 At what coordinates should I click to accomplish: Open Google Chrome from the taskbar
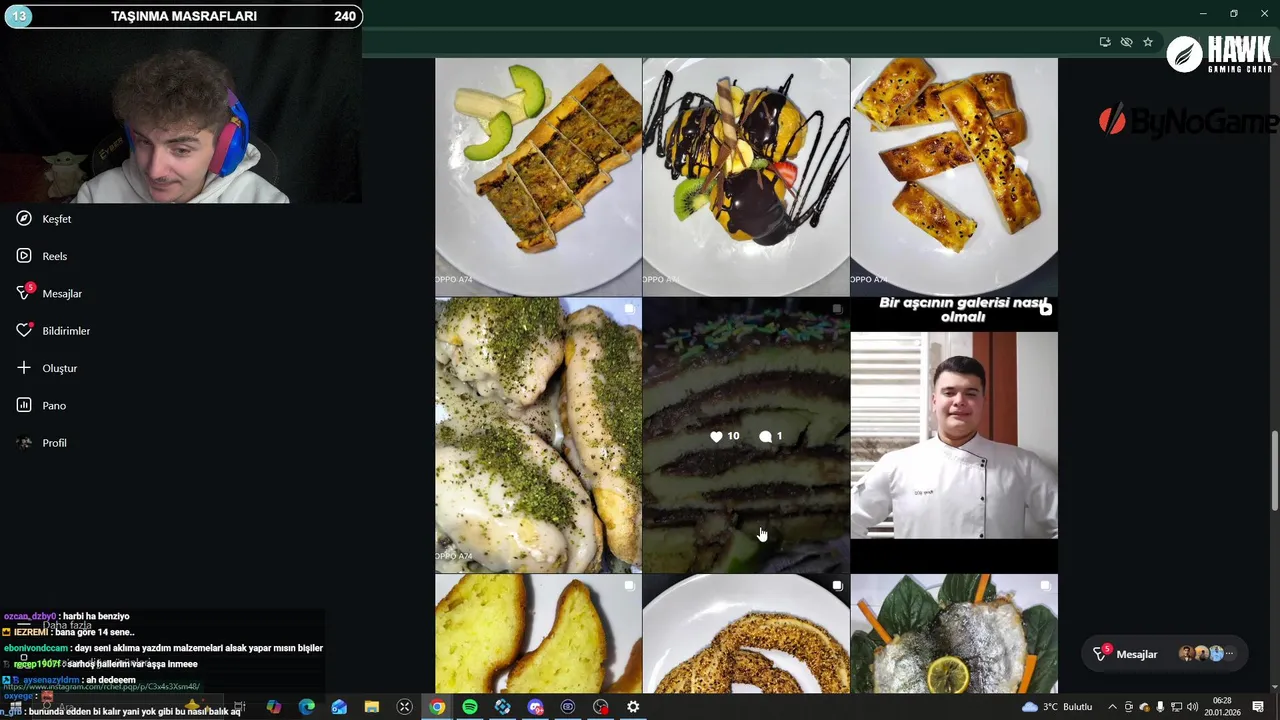tap(437, 707)
